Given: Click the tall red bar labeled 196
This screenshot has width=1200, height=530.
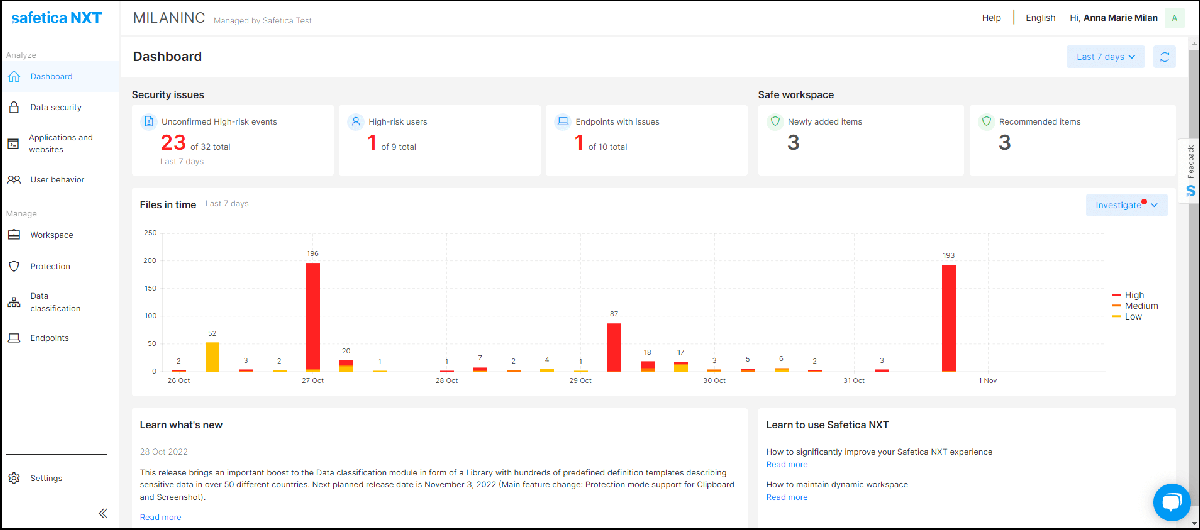Looking at the screenshot, I should (x=313, y=317).
